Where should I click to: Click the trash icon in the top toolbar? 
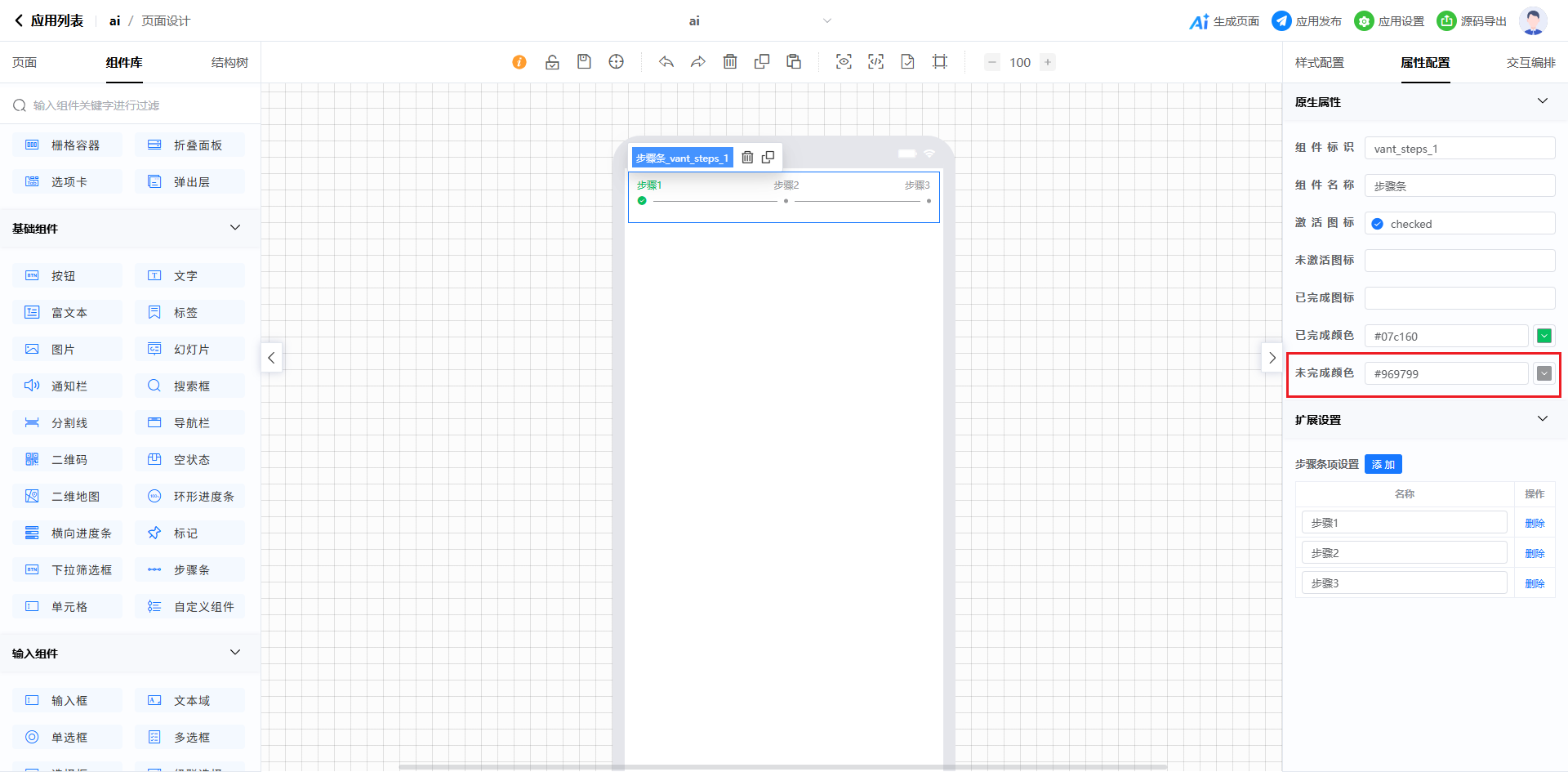pyautogui.click(x=730, y=62)
